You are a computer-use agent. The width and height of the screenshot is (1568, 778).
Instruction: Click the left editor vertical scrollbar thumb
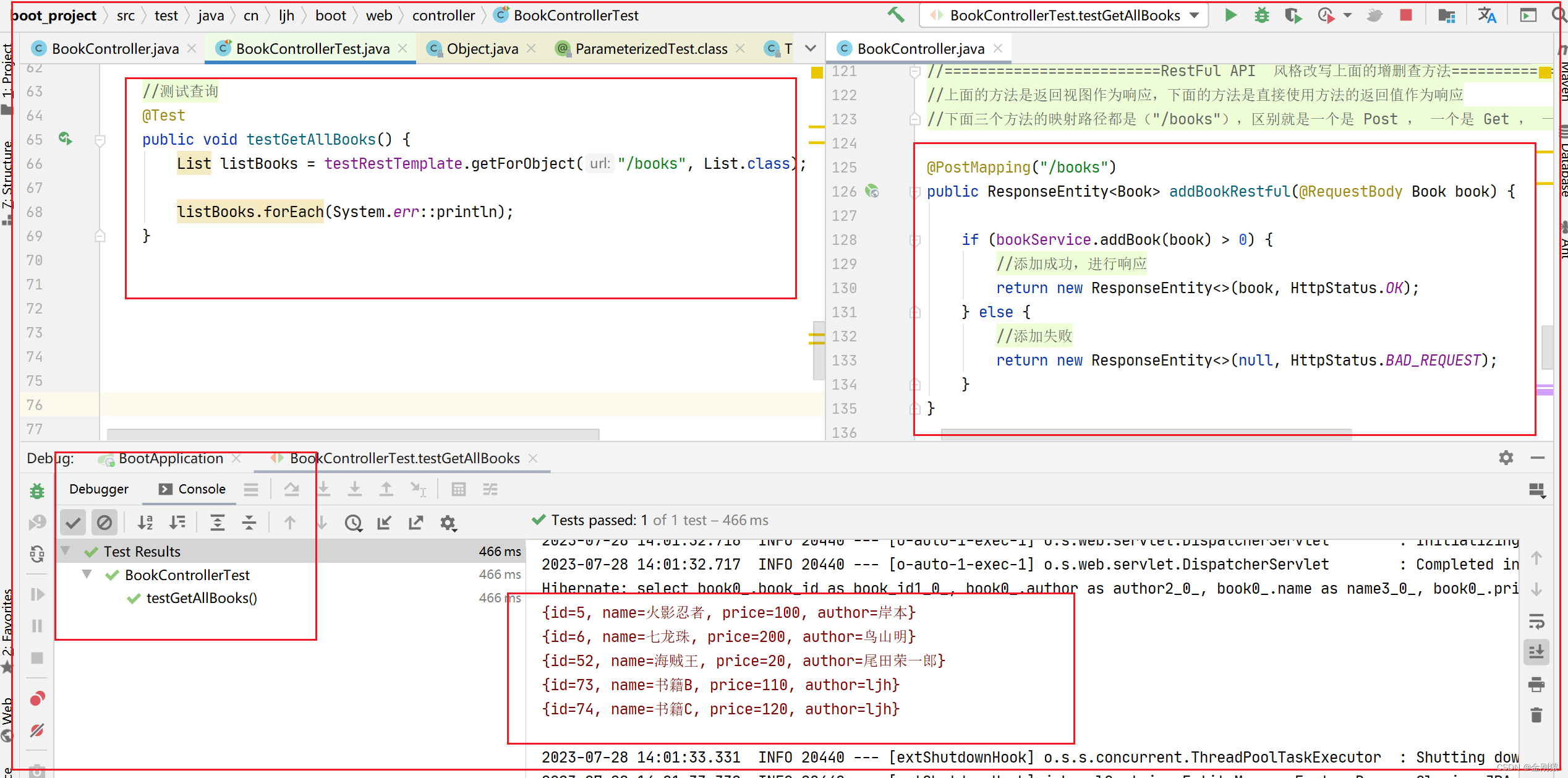pyautogui.click(x=819, y=350)
